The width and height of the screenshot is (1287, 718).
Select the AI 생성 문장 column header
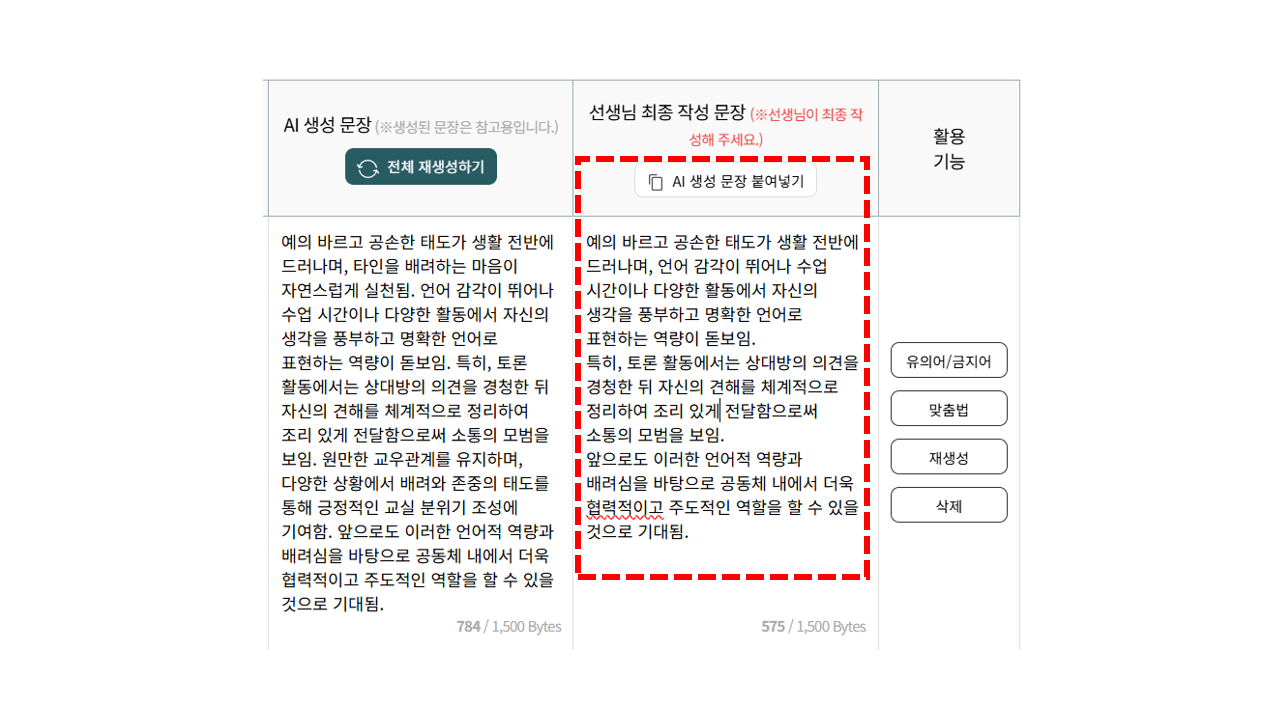click(326, 126)
